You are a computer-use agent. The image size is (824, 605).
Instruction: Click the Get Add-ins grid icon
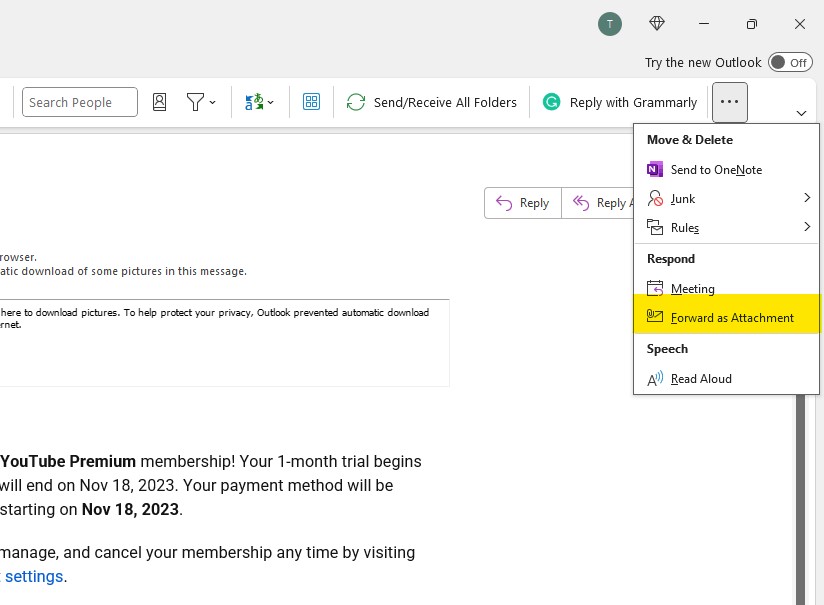(x=311, y=102)
